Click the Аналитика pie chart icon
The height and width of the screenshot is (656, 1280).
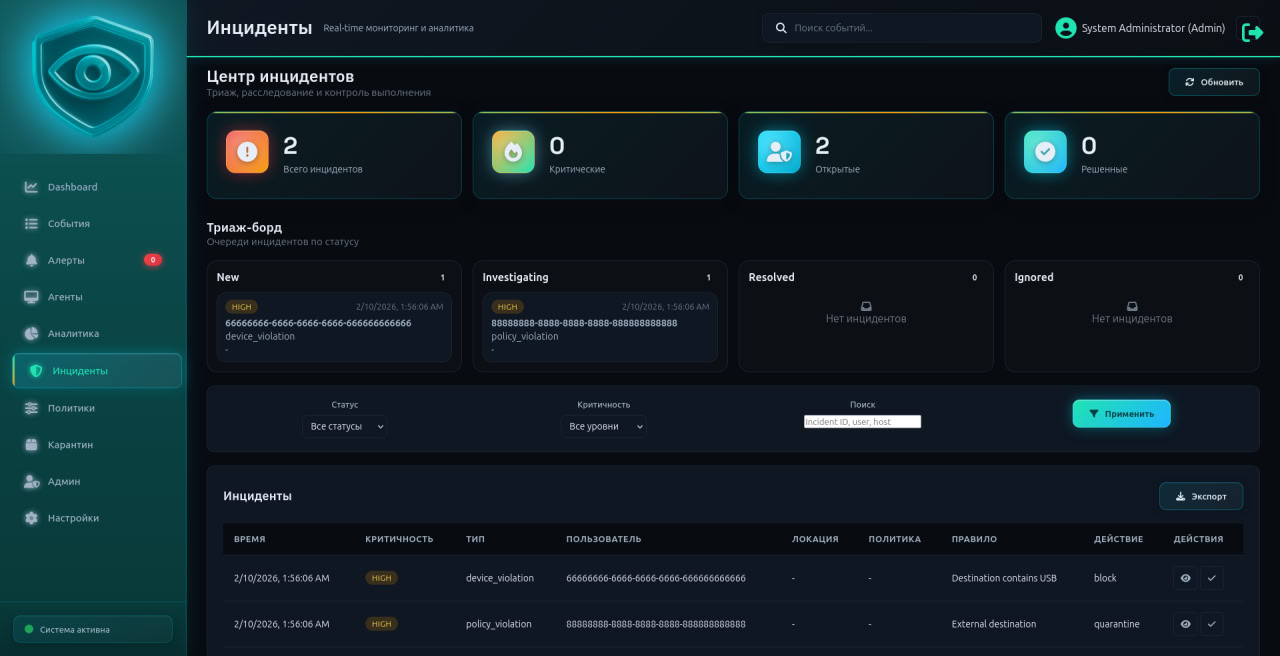click(x=31, y=334)
